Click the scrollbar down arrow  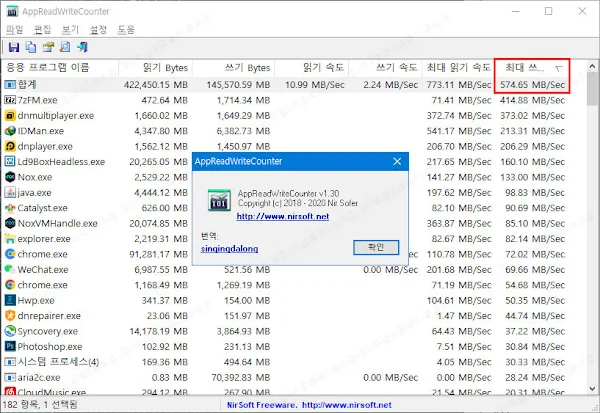point(592,388)
